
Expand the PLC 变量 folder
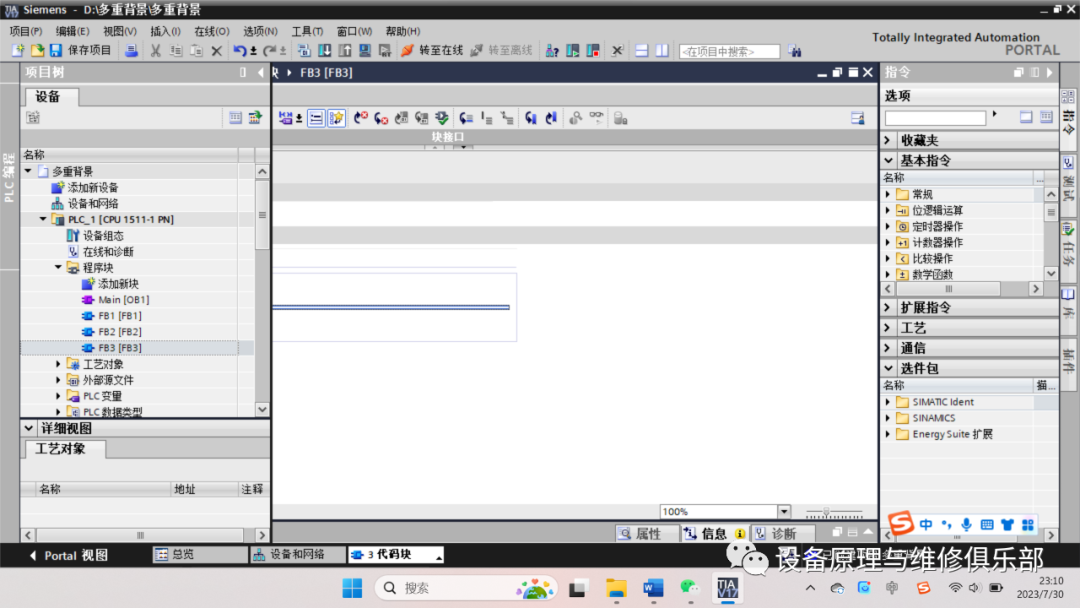click(59, 396)
